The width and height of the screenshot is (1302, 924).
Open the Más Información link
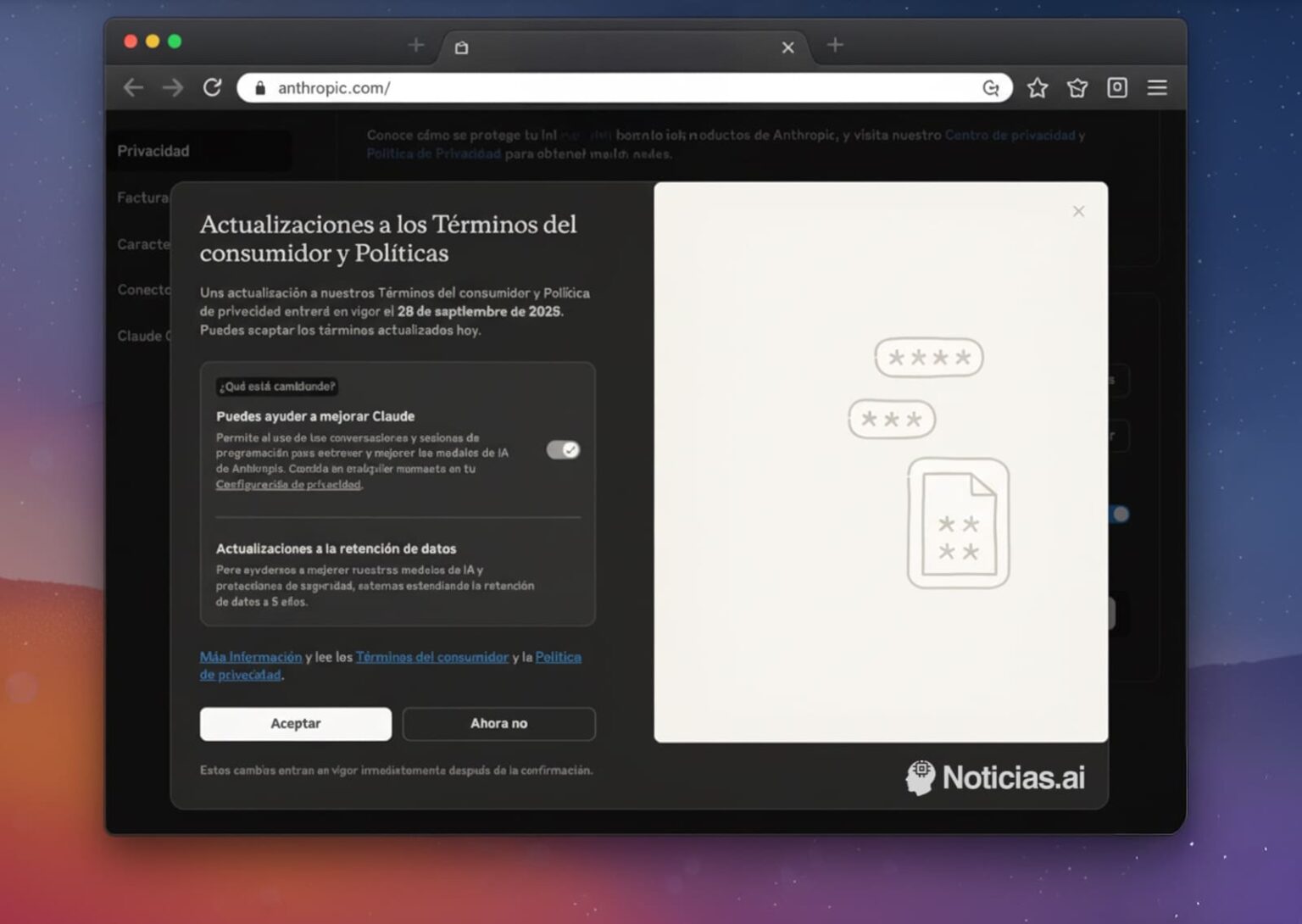[x=249, y=657]
